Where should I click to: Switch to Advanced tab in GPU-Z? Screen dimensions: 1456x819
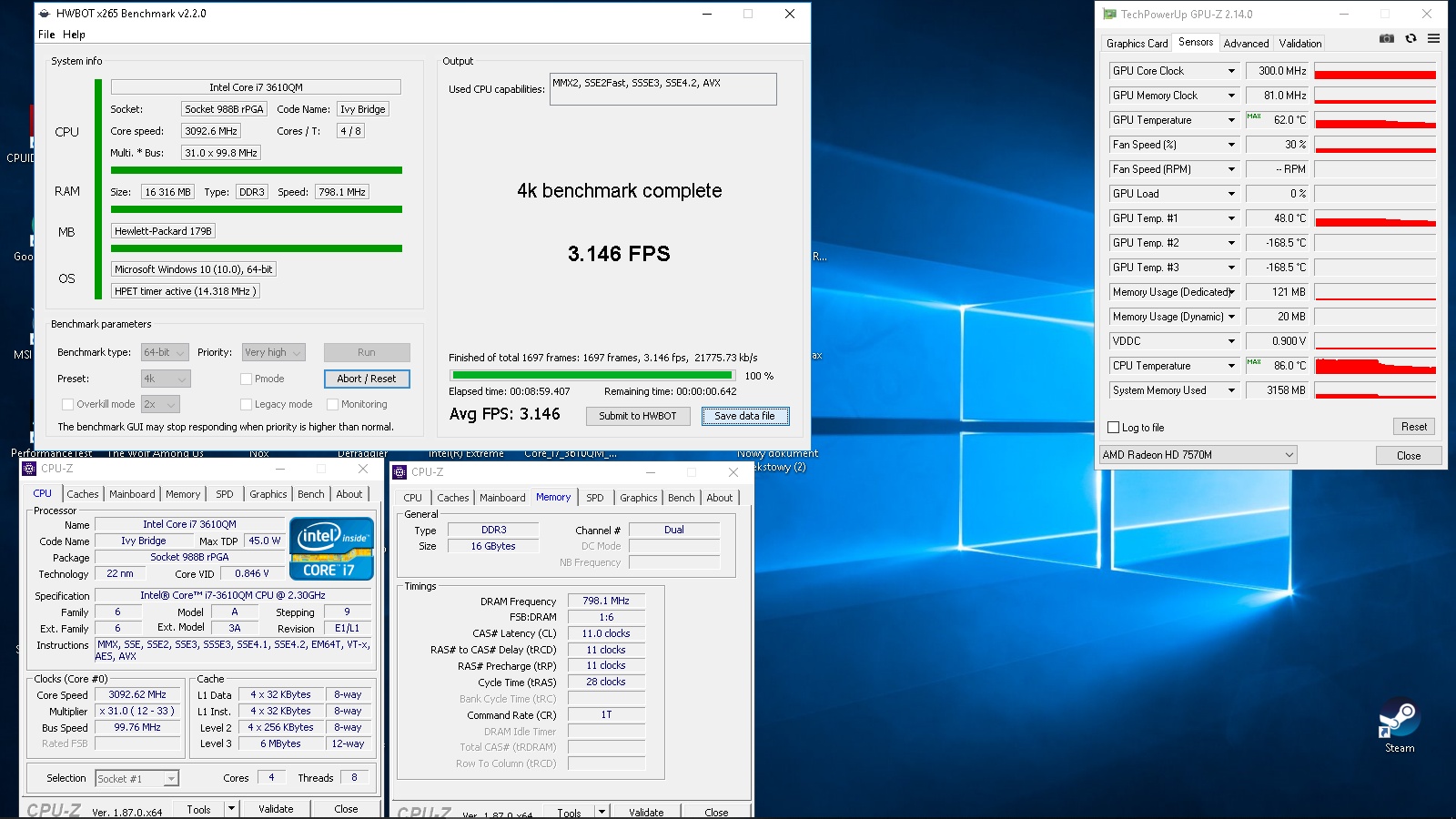click(1246, 44)
